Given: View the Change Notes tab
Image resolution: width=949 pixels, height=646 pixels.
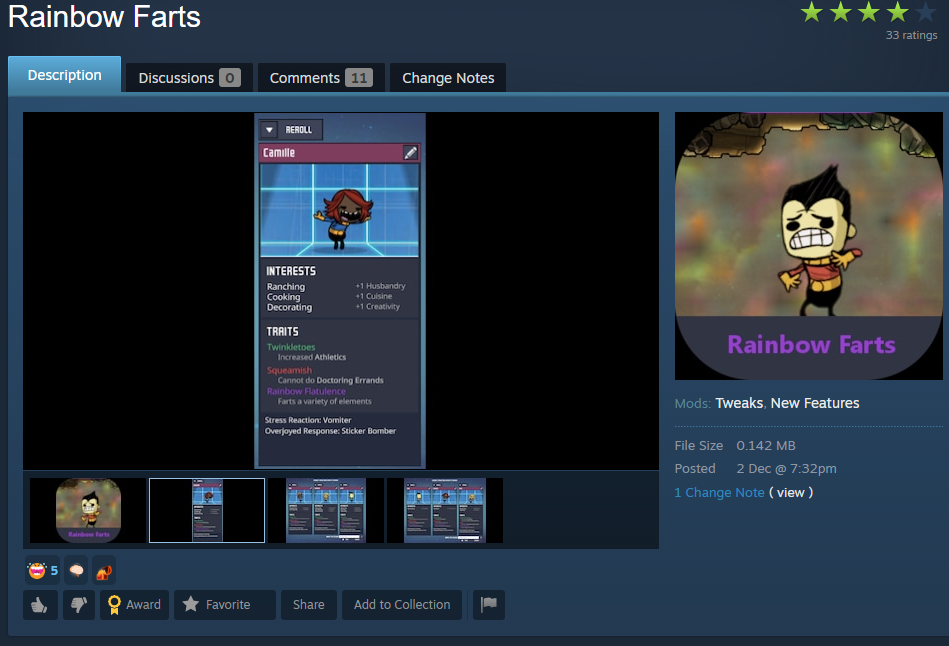Looking at the screenshot, I should click(448, 78).
